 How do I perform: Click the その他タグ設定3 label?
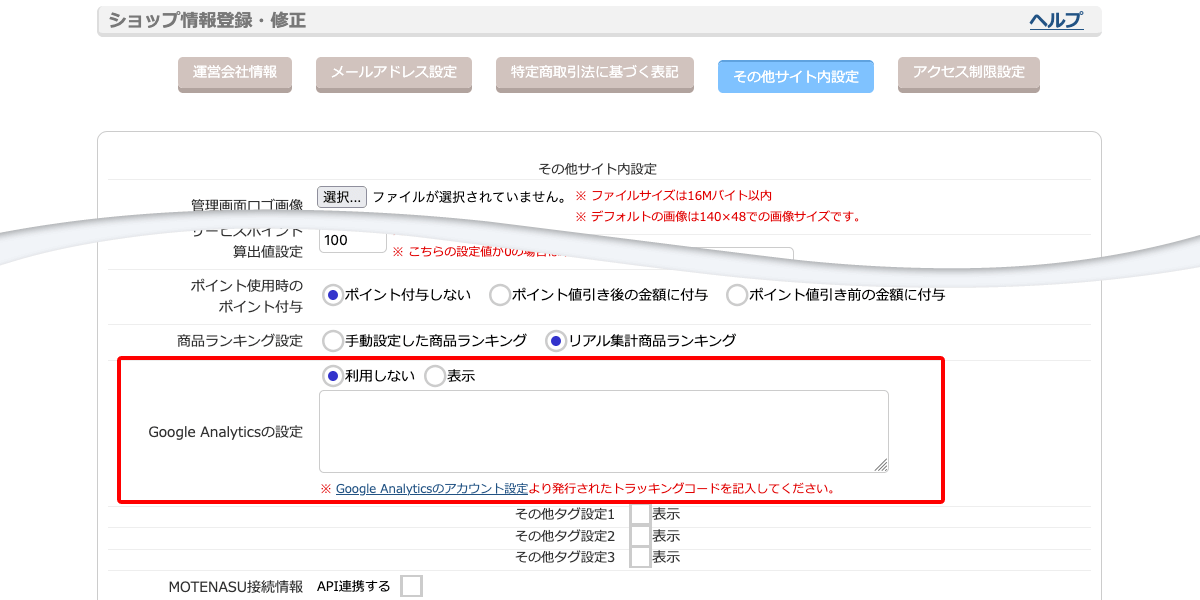[x=565, y=557]
